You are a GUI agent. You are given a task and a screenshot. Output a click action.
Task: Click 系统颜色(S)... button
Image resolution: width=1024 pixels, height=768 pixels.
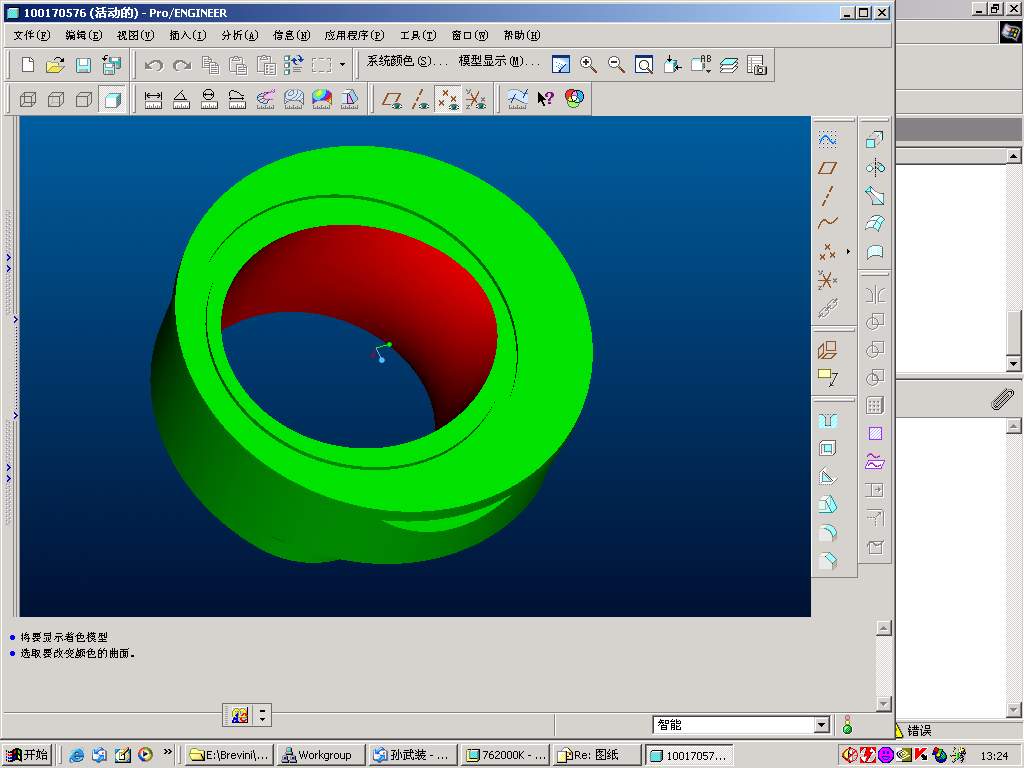(407, 61)
